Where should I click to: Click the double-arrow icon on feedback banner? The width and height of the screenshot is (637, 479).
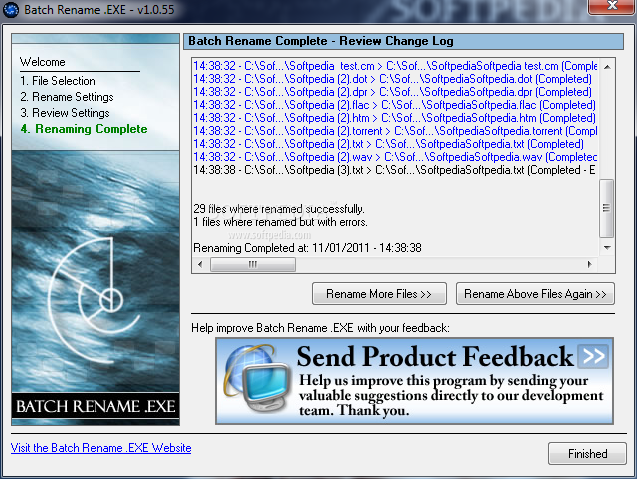pyautogui.click(x=593, y=356)
